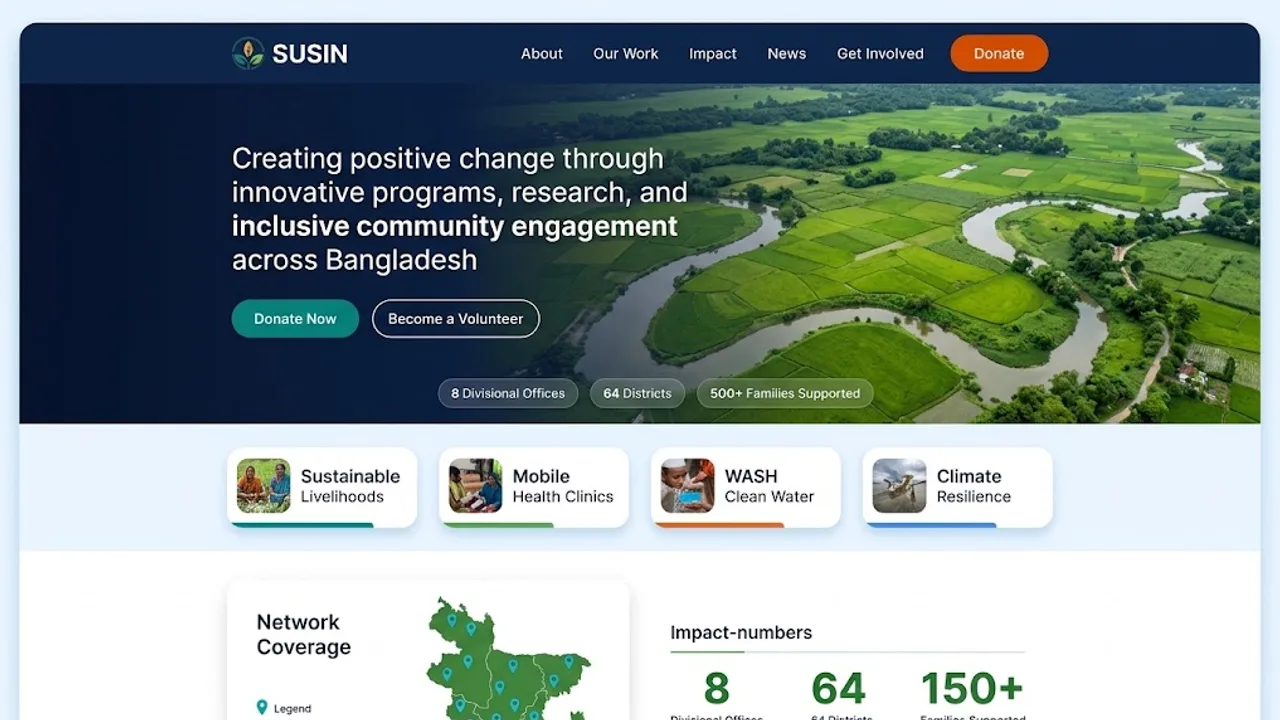This screenshot has width=1280, height=720.
Task: Open the Our Work menu item
Action: click(x=626, y=54)
